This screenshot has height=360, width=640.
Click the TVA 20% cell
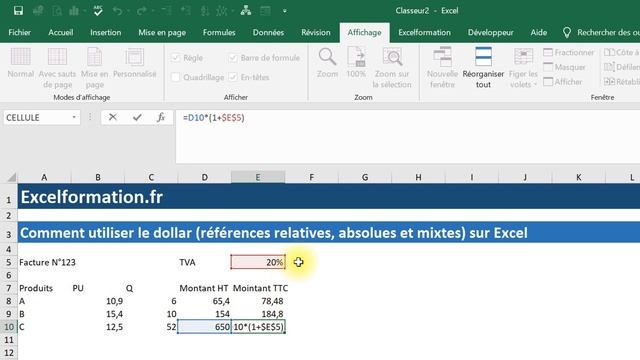tap(258, 262)
